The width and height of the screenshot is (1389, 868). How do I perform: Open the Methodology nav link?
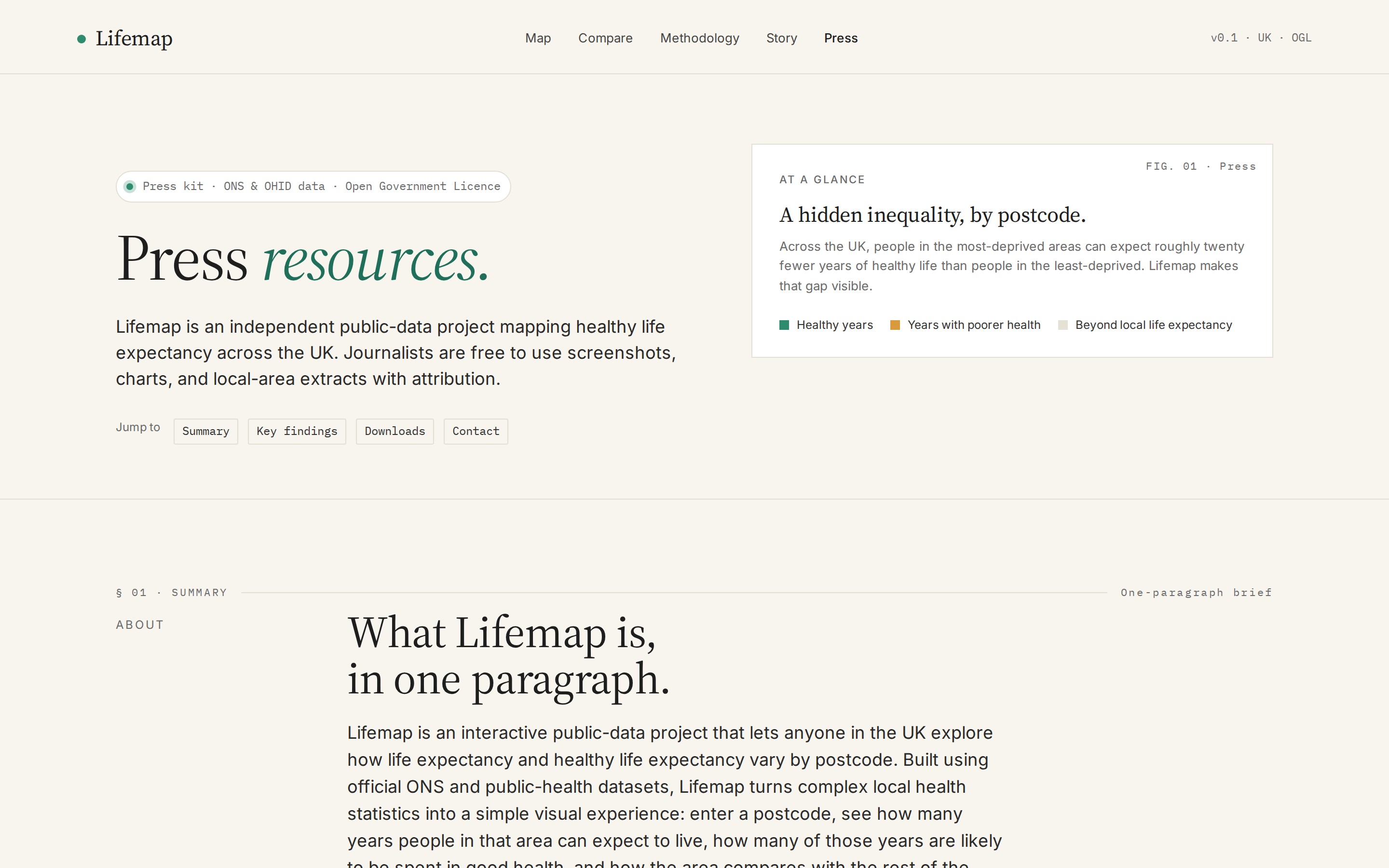[699, 38]
